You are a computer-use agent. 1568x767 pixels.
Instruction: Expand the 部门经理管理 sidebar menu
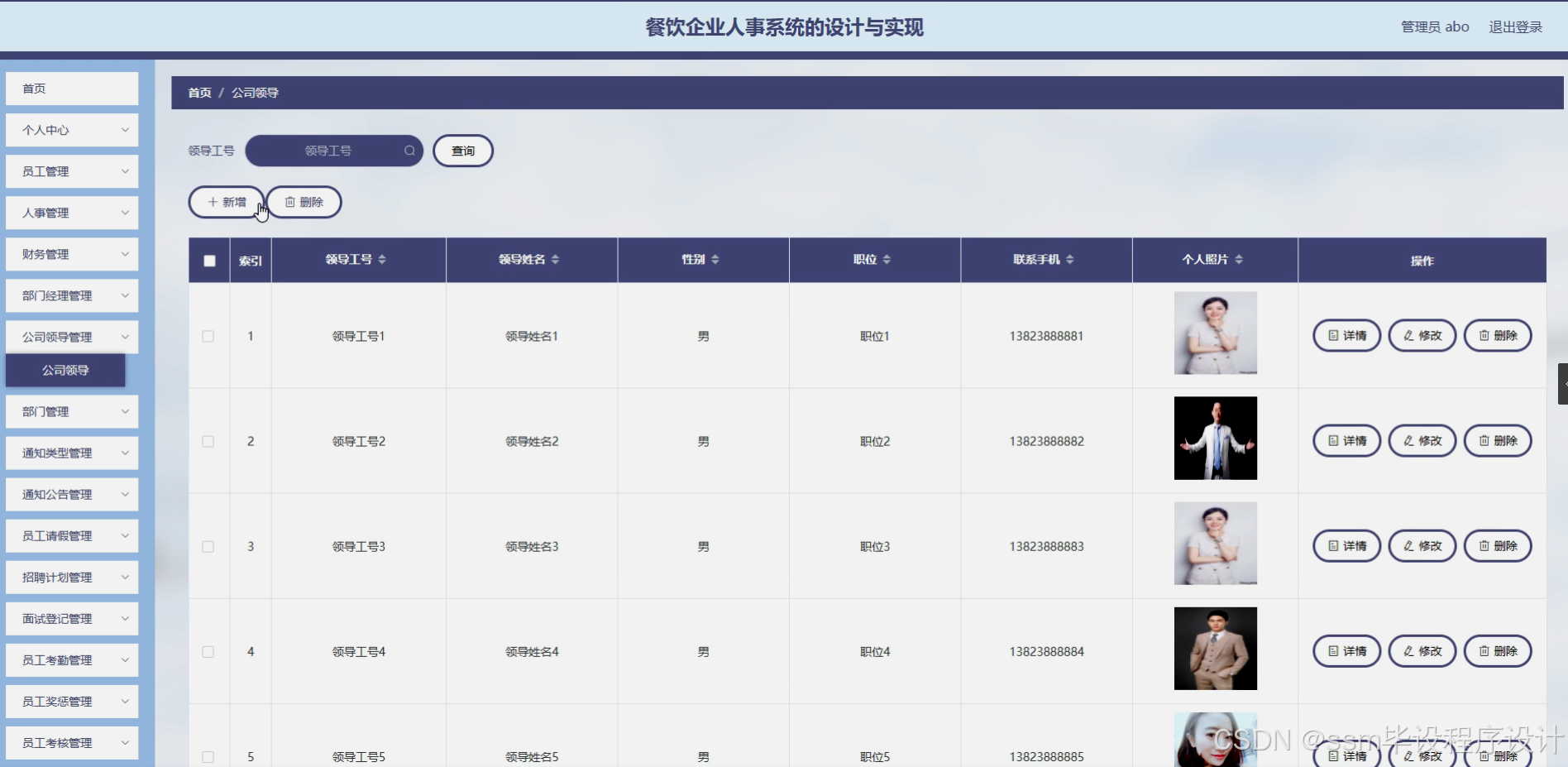72,295
